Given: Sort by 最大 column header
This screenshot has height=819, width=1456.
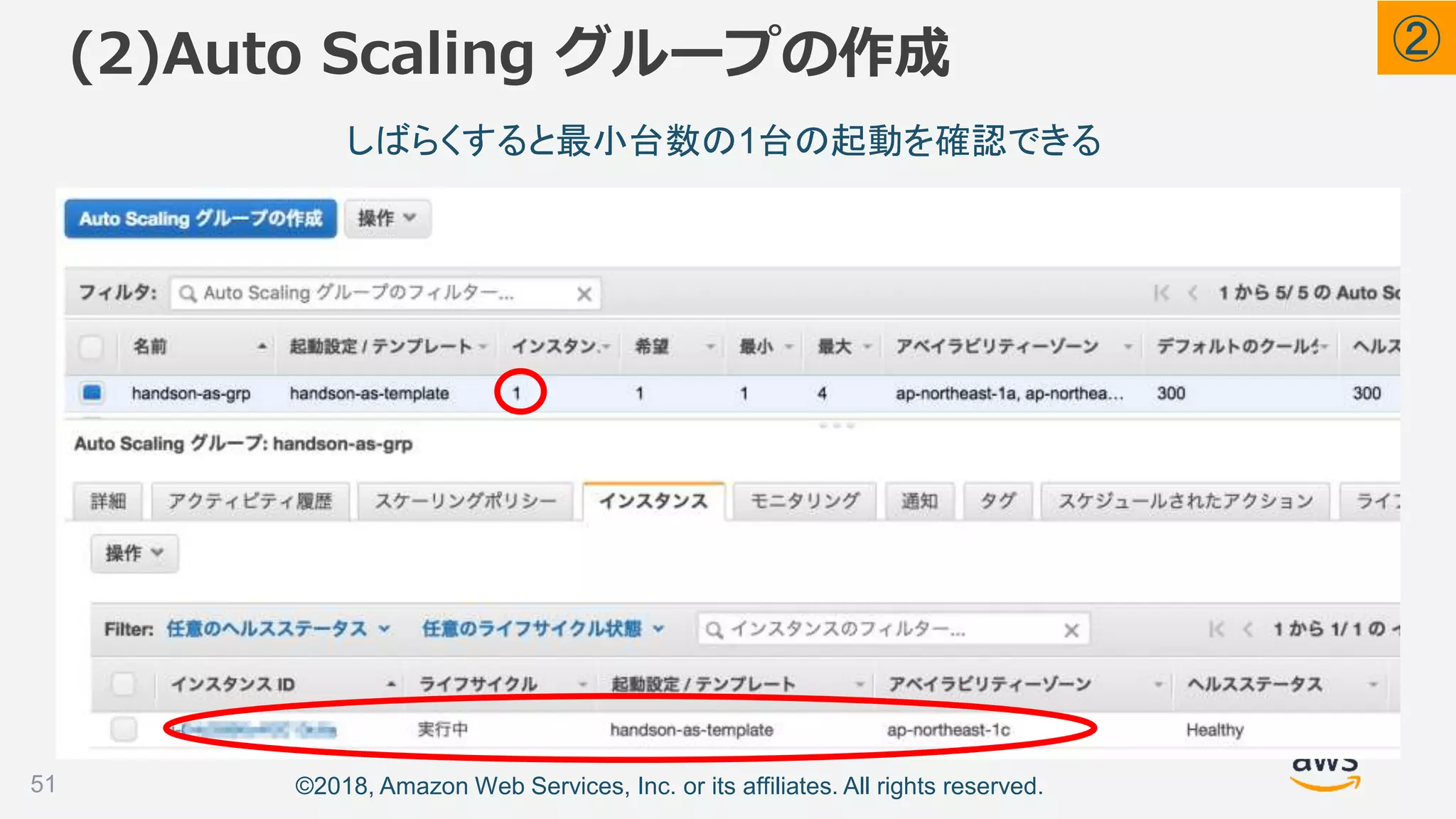Looking at the screenshot, I should tap(844, 346).
